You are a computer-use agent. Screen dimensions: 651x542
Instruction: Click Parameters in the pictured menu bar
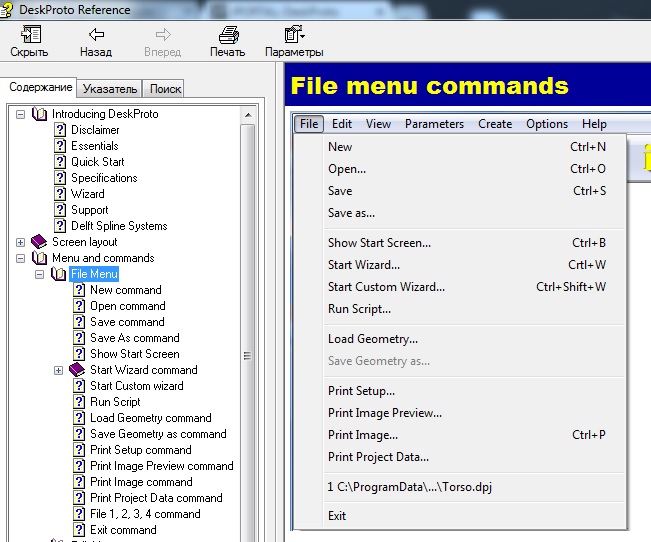pos(434,124)
